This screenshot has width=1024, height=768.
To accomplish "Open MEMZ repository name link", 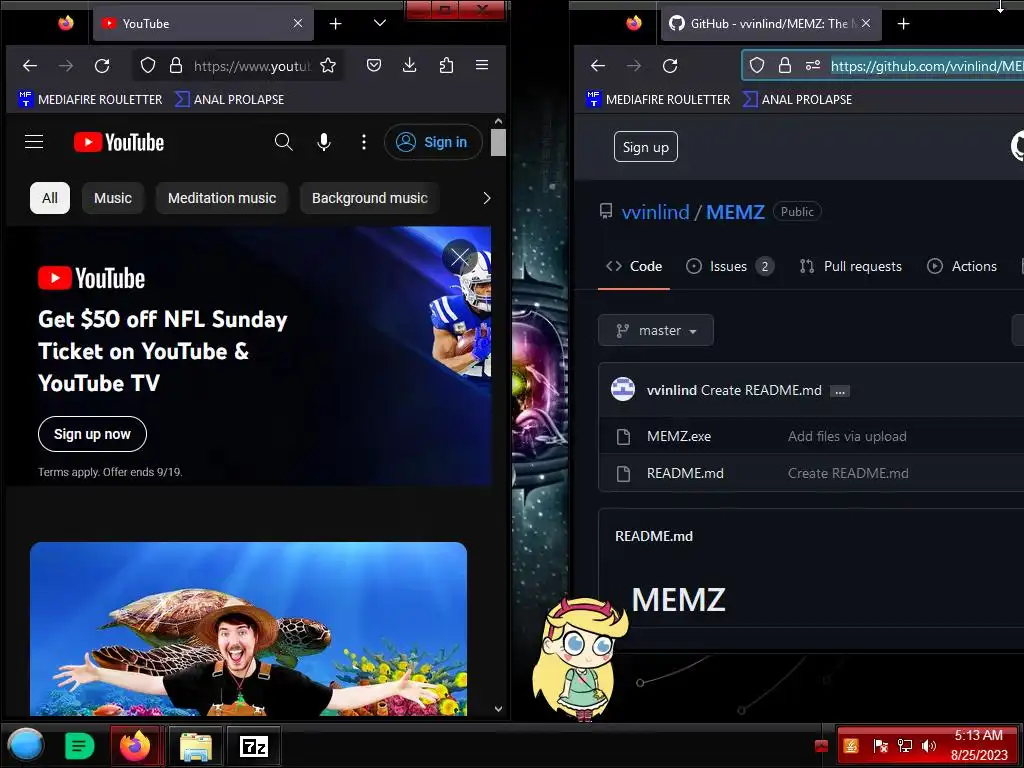I will [735, 212].
